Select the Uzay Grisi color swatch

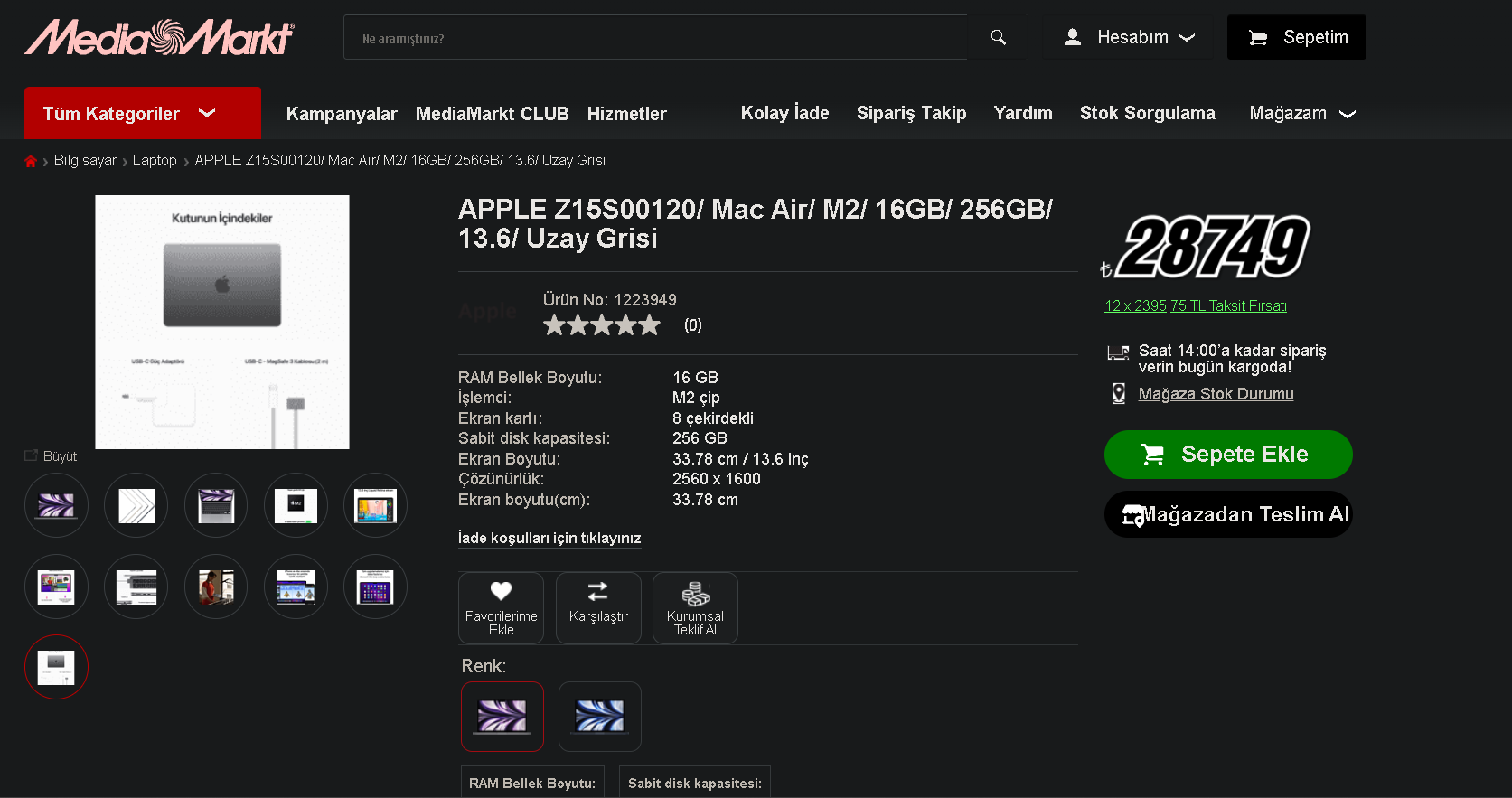[502, 717]
